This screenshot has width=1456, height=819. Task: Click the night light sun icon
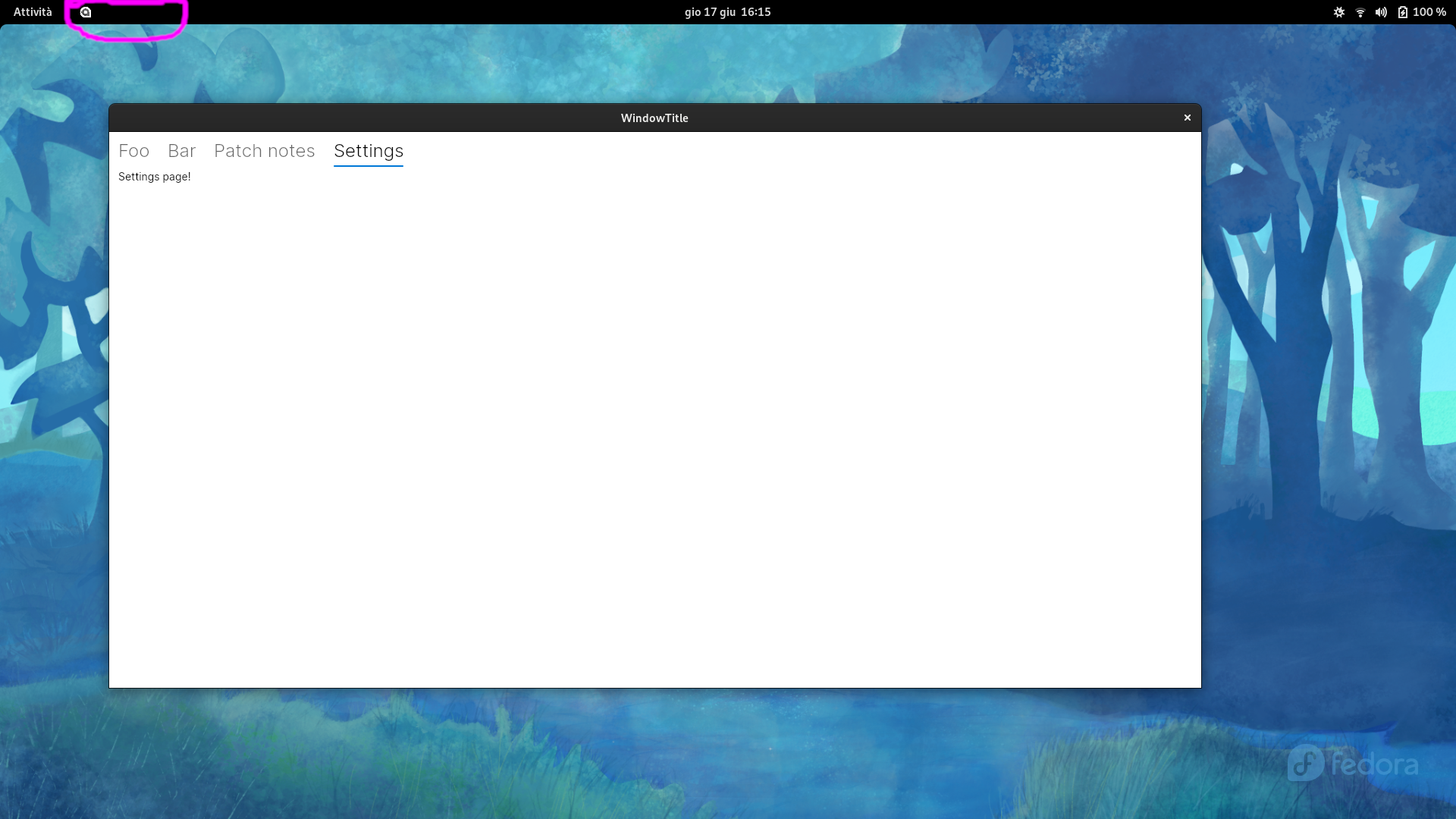pyautogui.click(x=1339, y=12)
